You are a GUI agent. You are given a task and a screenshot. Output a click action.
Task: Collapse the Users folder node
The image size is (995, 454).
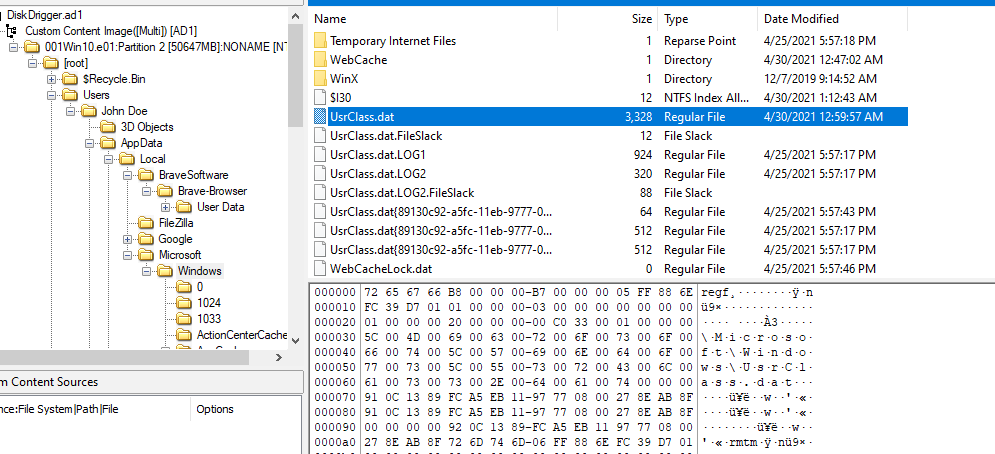pos(51,95)
